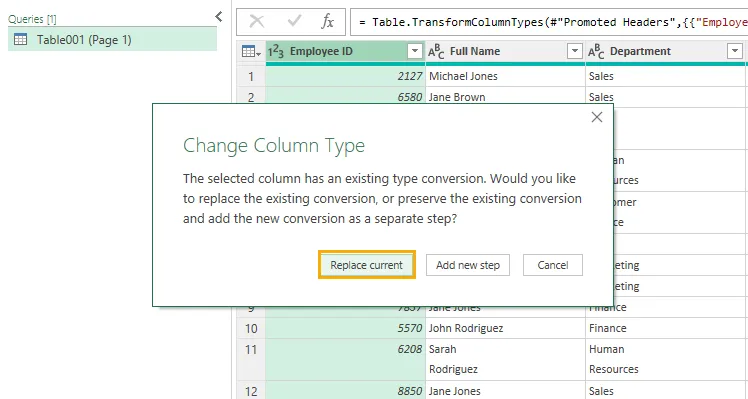Click into the formula bar text
The height and width of the screenshot is (399, 748).
(549, 22)
